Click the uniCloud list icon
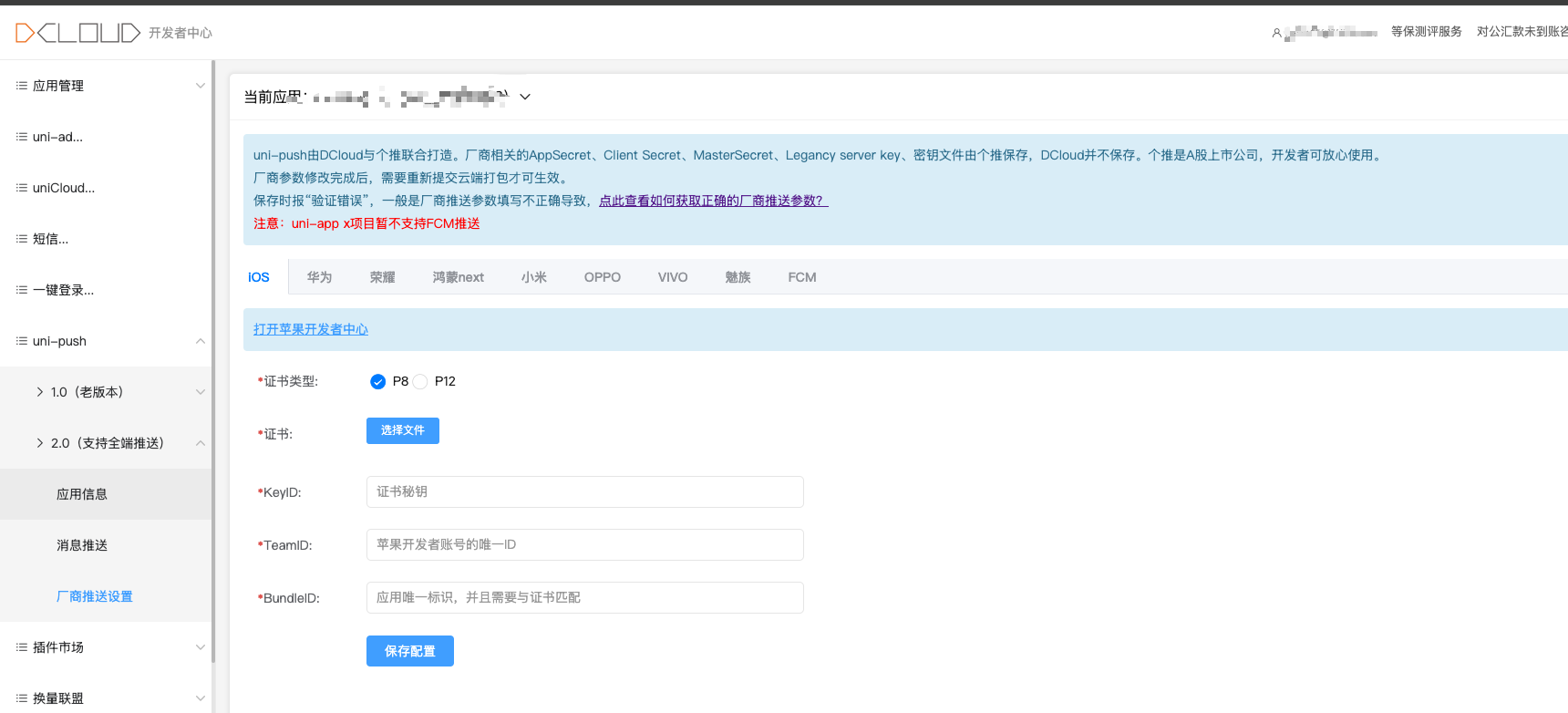This screenshot has width=1568, height=713. pos(21,188)
